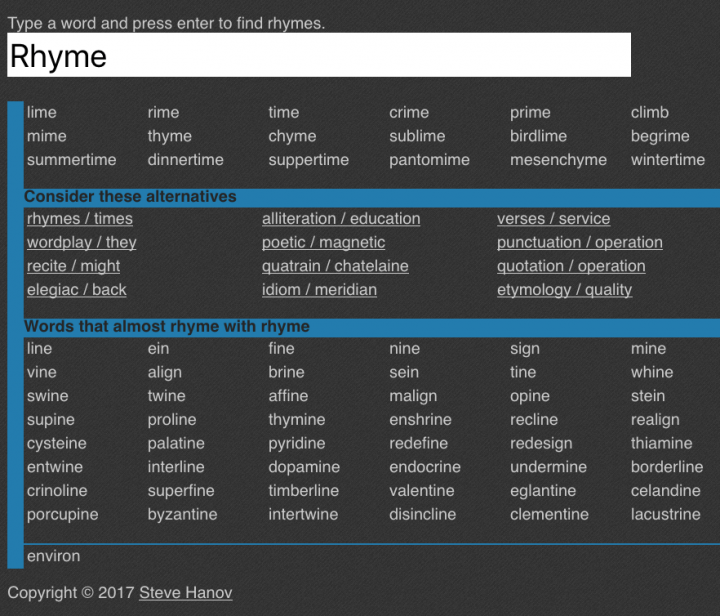
Task: Click the word borderline
Action: pos(667,467)
